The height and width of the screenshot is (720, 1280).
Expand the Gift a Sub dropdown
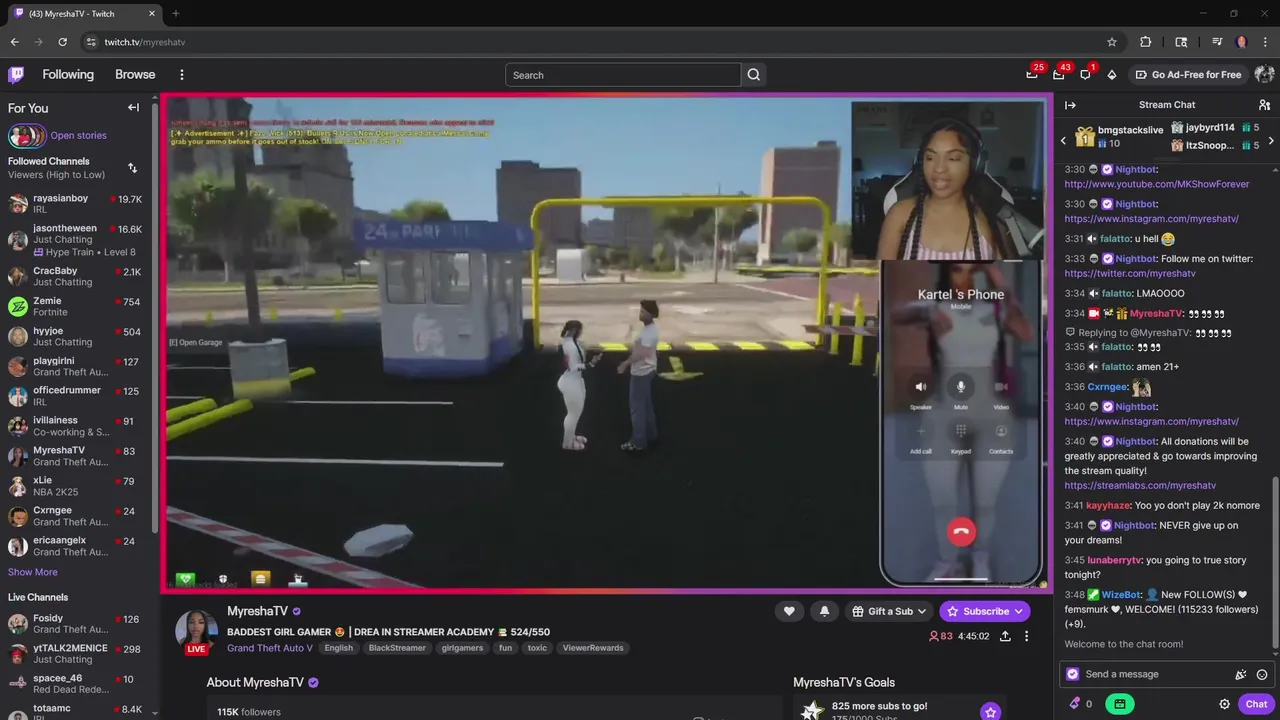pyautogui.click(x=889, y=611)
